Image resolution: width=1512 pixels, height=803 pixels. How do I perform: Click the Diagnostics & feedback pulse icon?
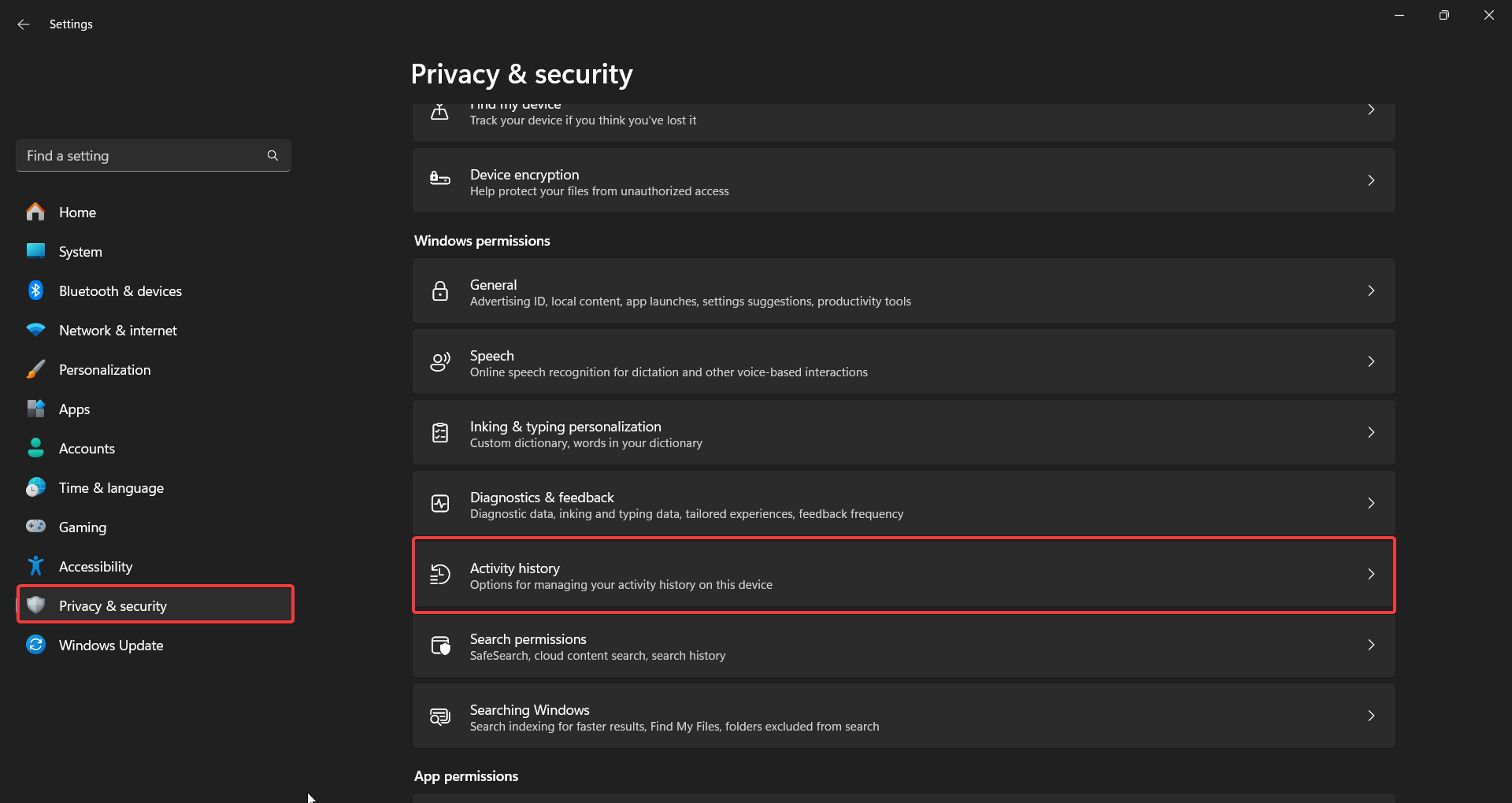coord(440,503)
